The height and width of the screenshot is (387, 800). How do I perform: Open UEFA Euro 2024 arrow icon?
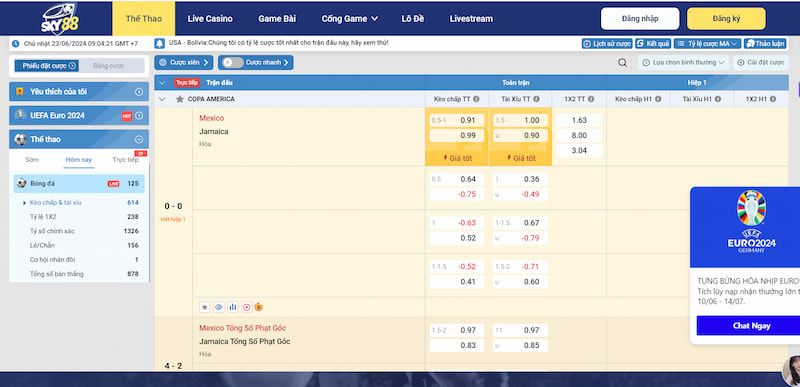coord(139,116)
